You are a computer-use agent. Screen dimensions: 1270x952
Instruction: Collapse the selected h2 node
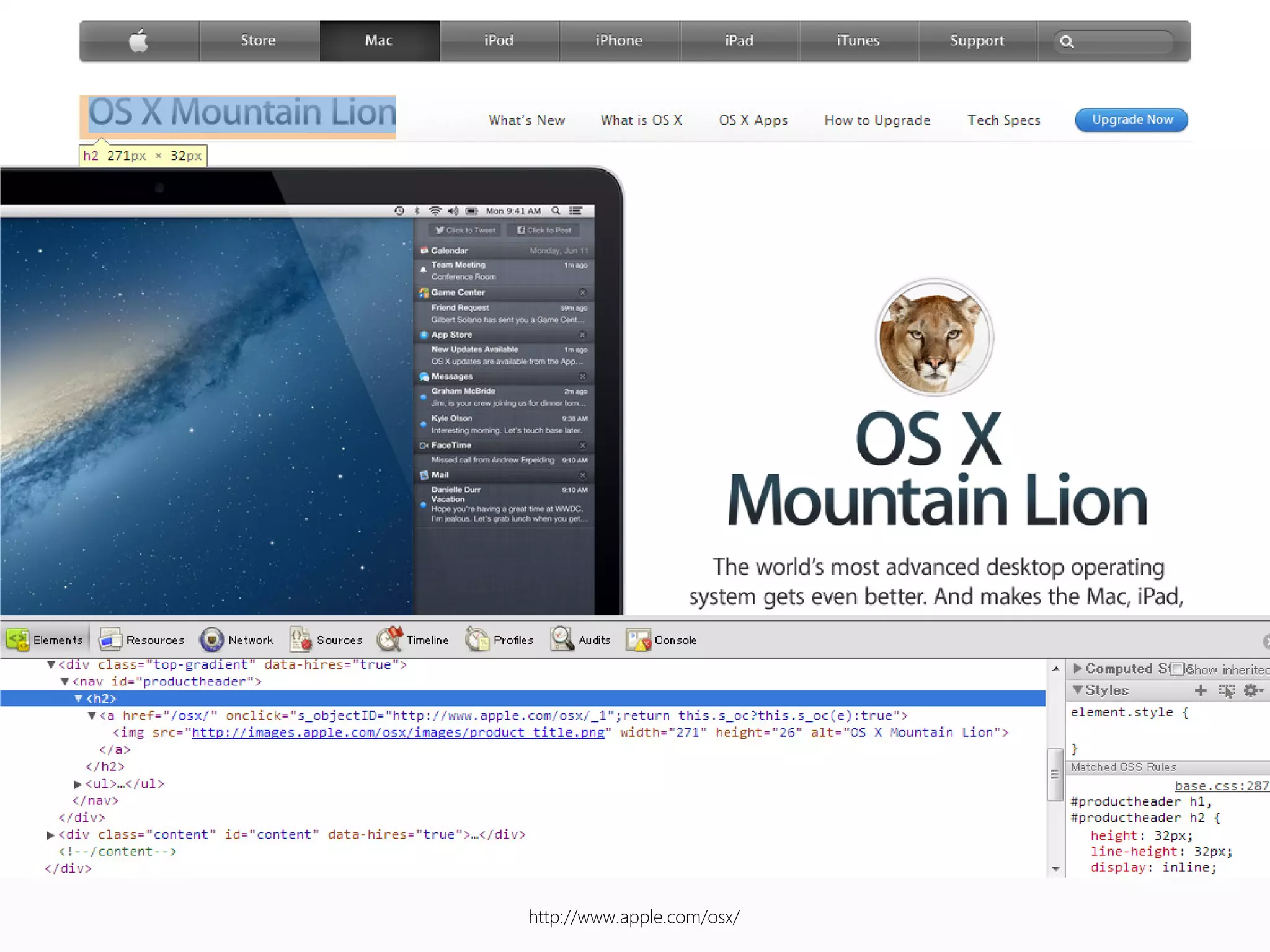(x=78, y=699)
